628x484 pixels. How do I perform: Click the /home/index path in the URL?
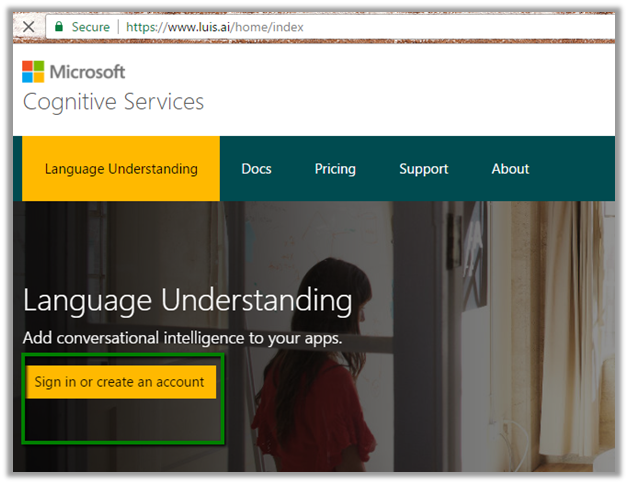point(270,27)
